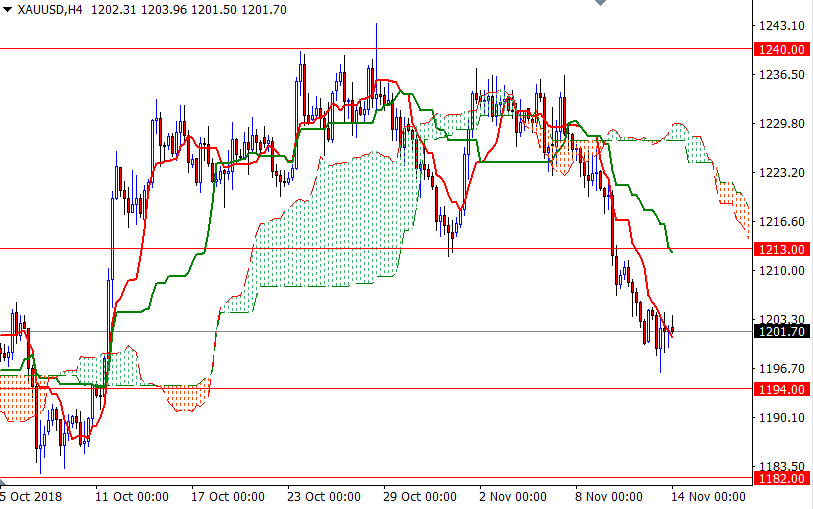Screen dimensions: 813x509
Task: Click the 11 Oct 00:00 date label
Action: pos(131,496)
